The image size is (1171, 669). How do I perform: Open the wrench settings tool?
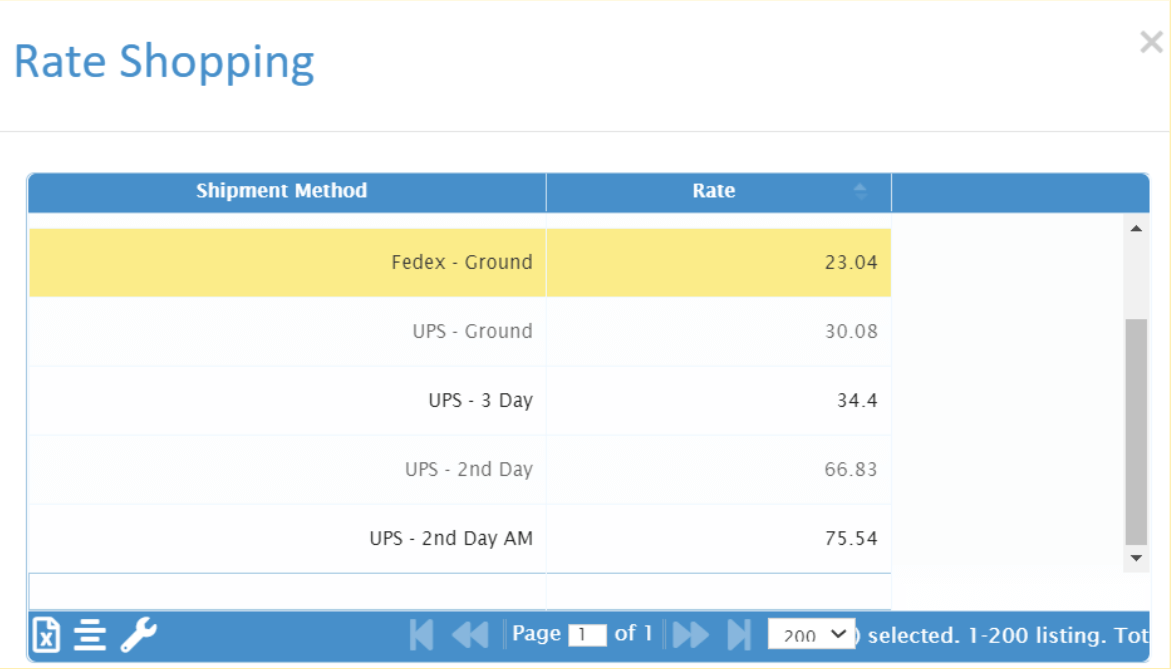point(139,635)
